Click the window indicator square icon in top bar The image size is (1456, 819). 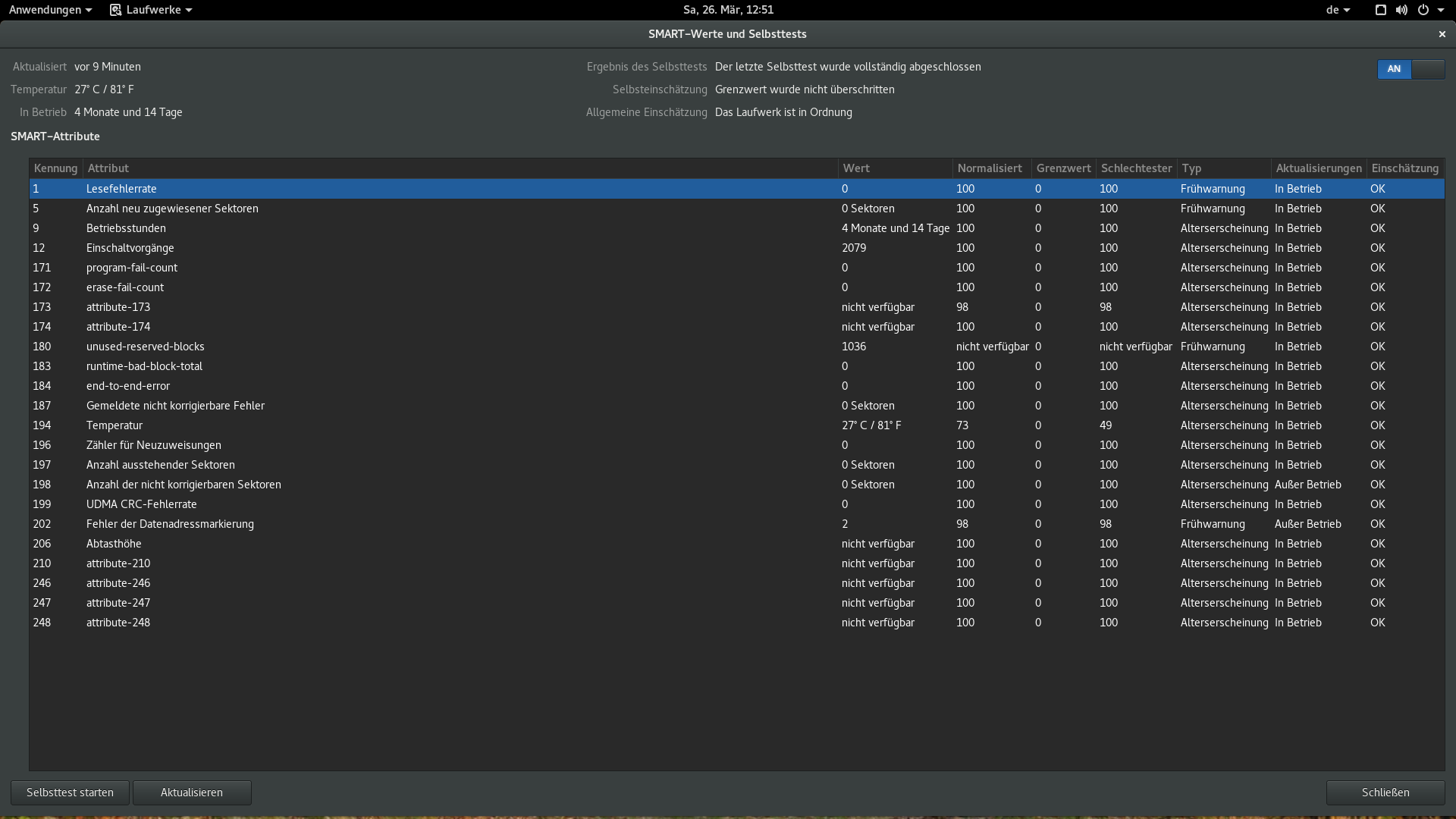pyautogui.click(x=1380, y=10)
